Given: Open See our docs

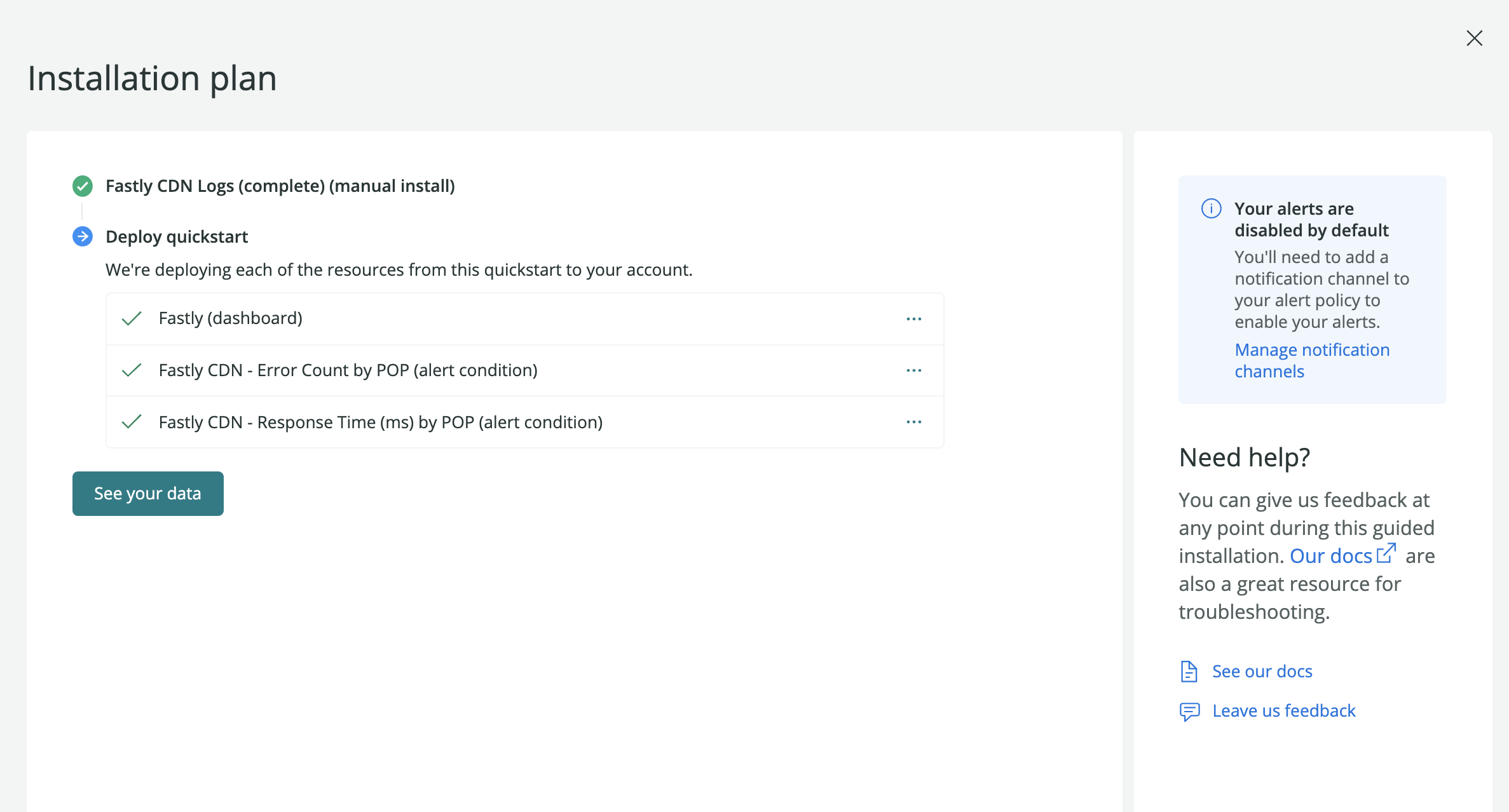Looking at the screenshot, I should click(1262, 671).
